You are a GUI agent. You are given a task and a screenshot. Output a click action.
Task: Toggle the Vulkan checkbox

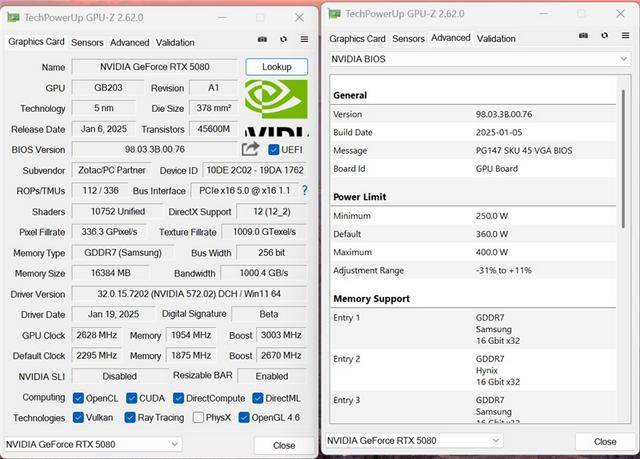tap(78, 417)
